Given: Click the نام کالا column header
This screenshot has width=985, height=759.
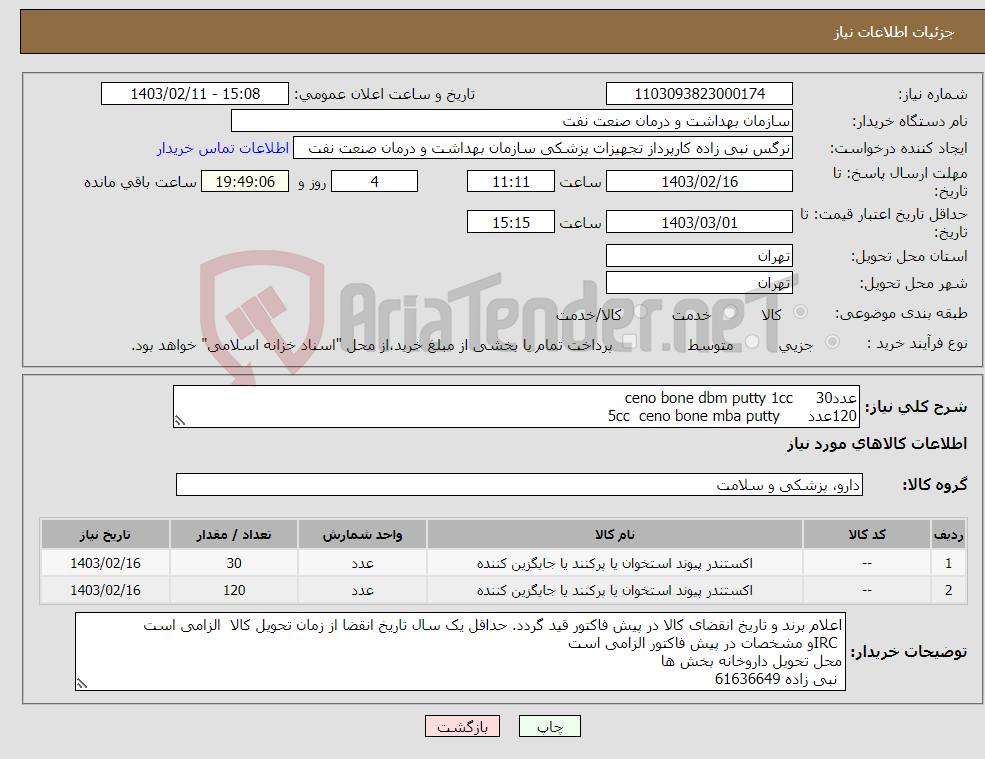Looking at the screenshot, I should click(615, 534).
